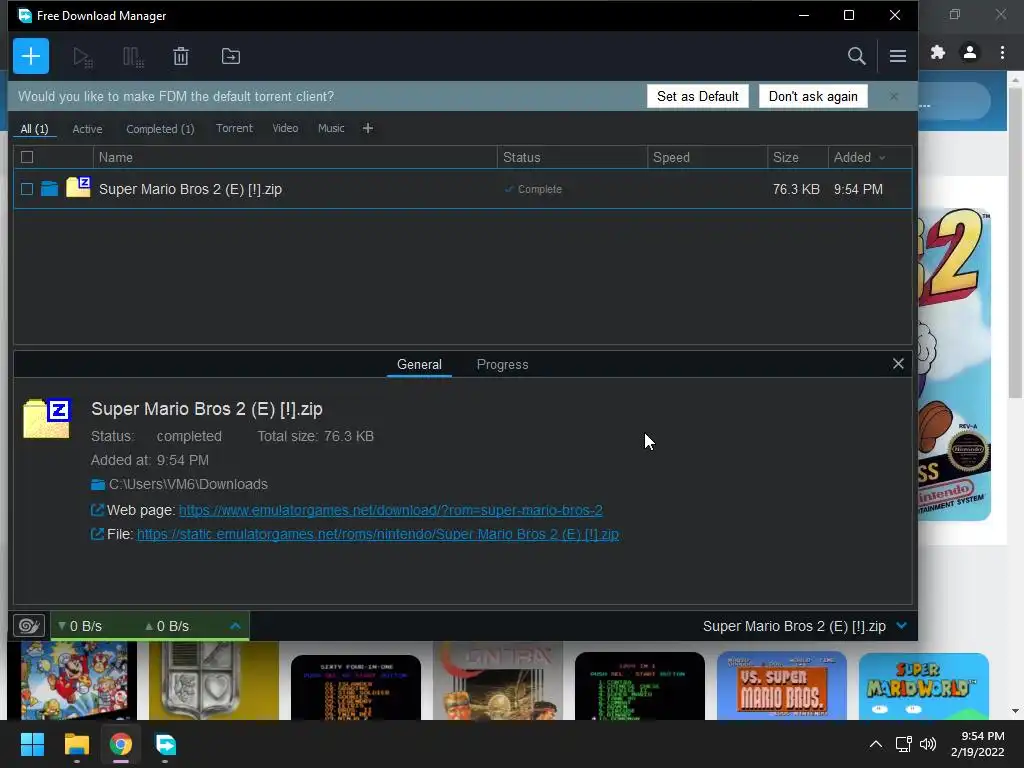Close the download details panel

(898, 364)
